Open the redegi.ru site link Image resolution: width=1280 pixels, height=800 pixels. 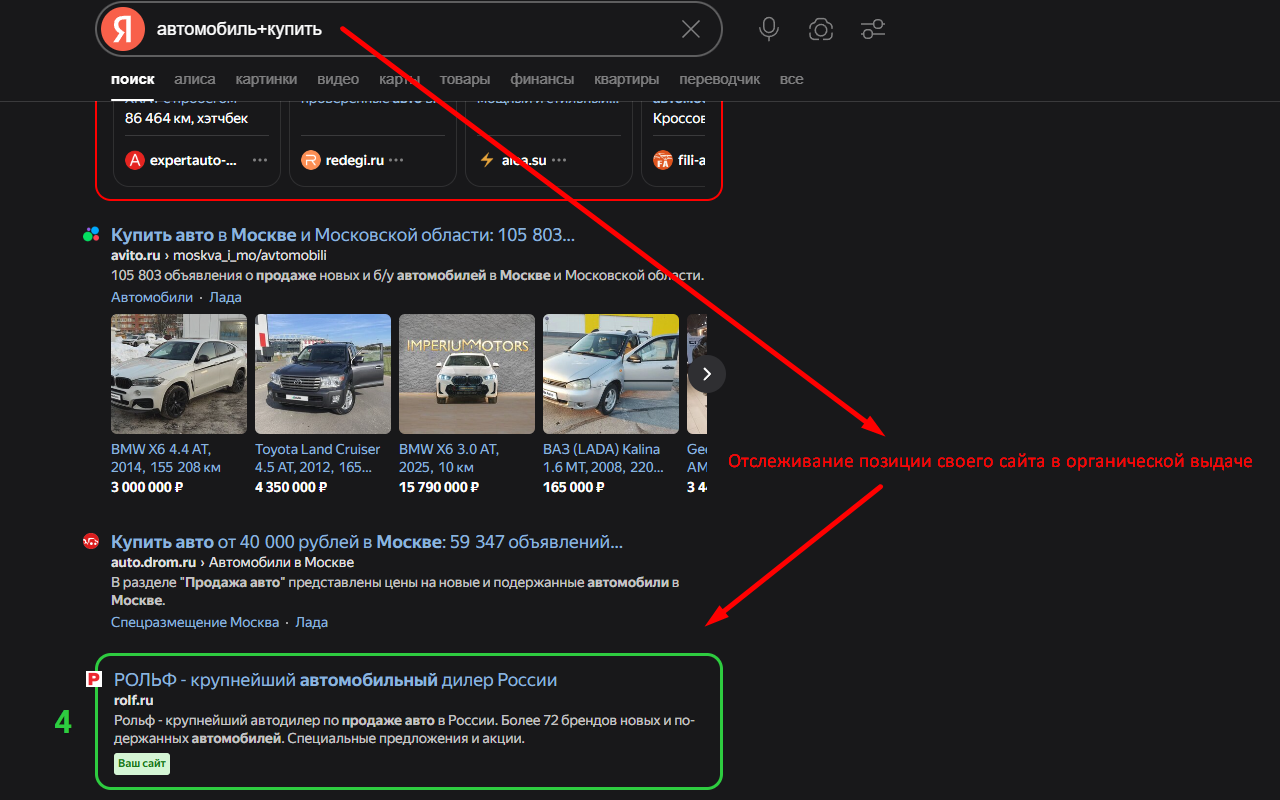click(355, 160)
